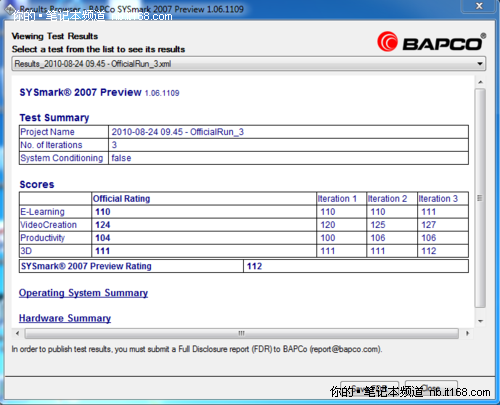Screen dimensions: 500x405
Task: Click the Iteration 1 column header
Action: (337, 199)
